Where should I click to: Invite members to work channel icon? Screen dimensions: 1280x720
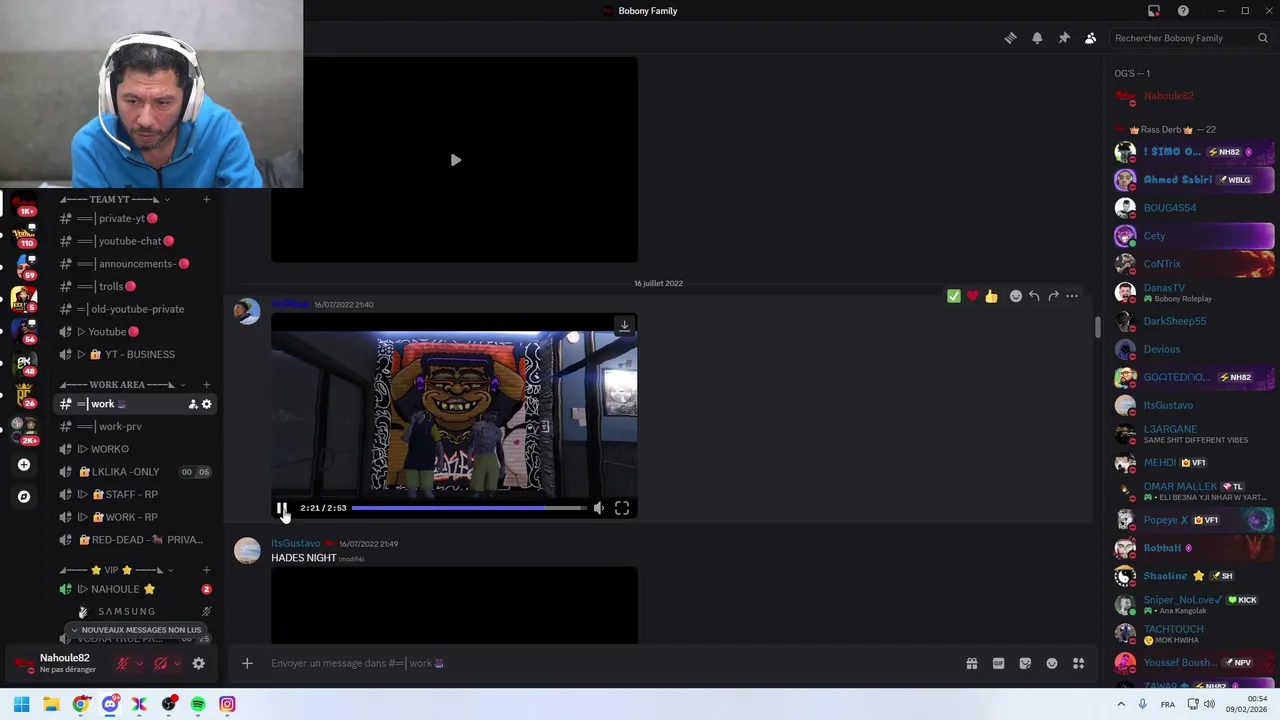click(x=192, y=404)
